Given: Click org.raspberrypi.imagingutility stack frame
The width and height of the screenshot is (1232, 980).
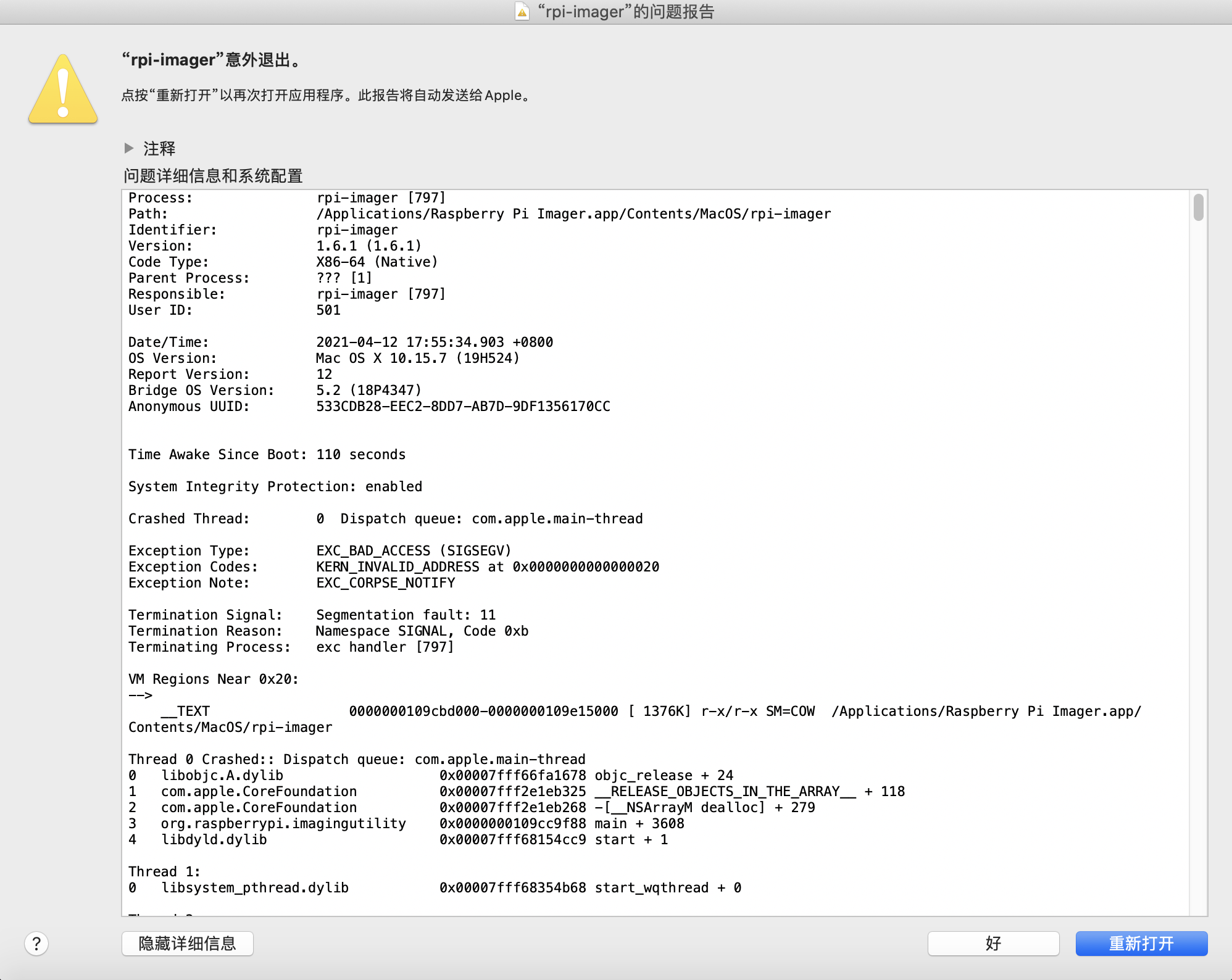Looking at the screenshot, I should coord(406,824).
